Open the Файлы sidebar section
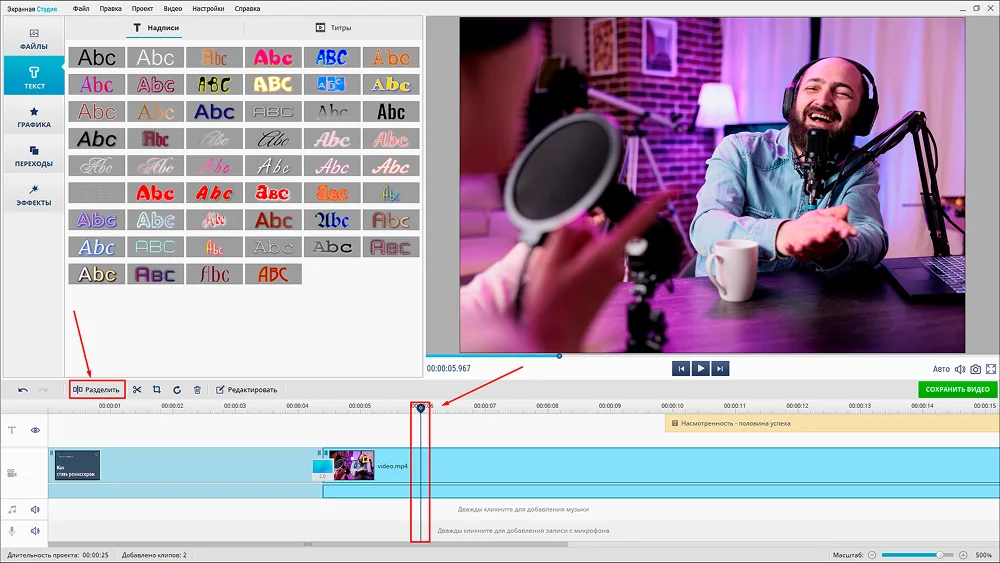This screenshot has height=563, width=1000. [x=34, y=38]
